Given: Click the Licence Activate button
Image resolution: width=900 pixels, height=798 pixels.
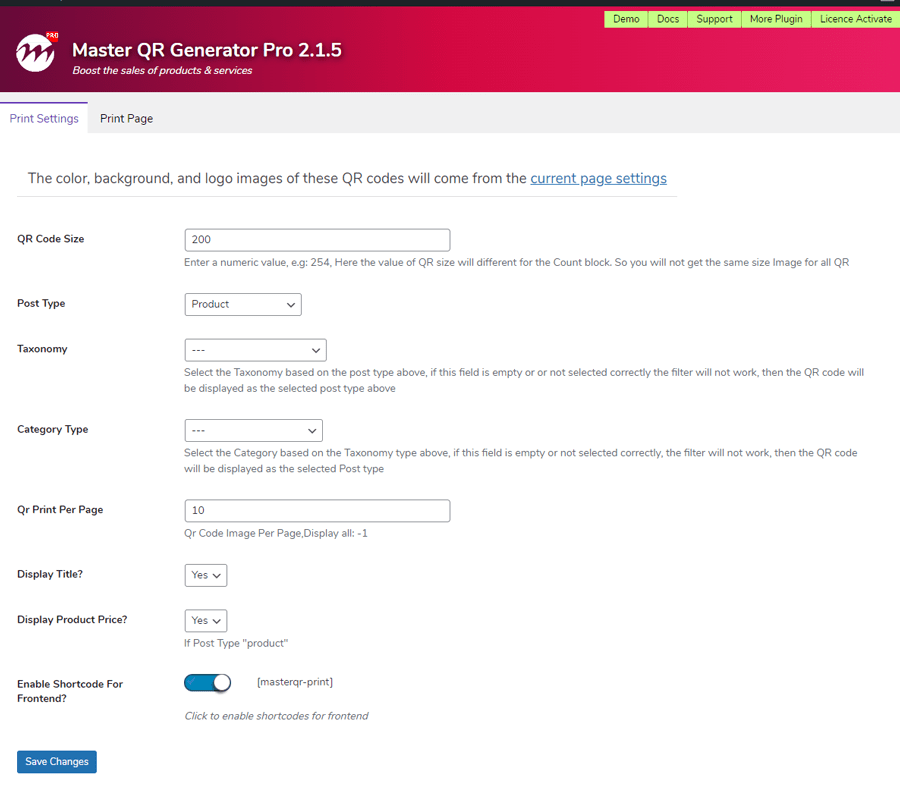Looking at the screenshot, I should point(855,19).
